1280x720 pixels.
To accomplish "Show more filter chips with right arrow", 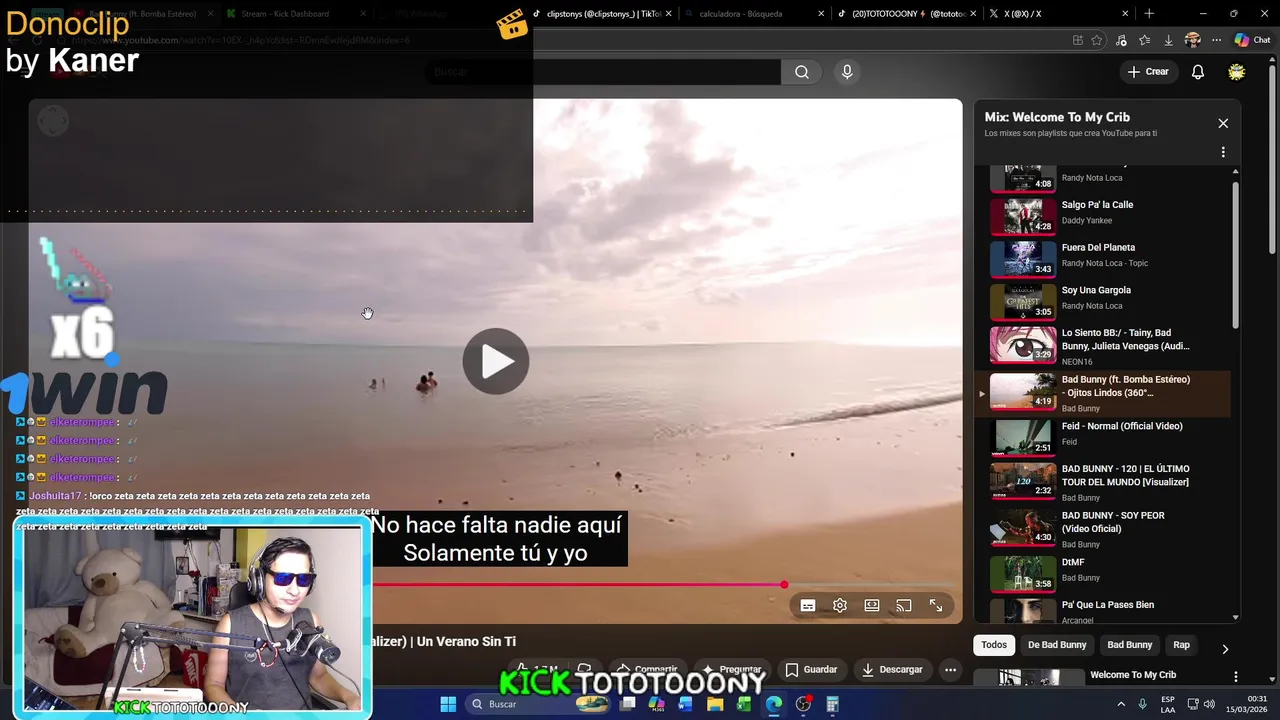I will (x=1225, y=649).
